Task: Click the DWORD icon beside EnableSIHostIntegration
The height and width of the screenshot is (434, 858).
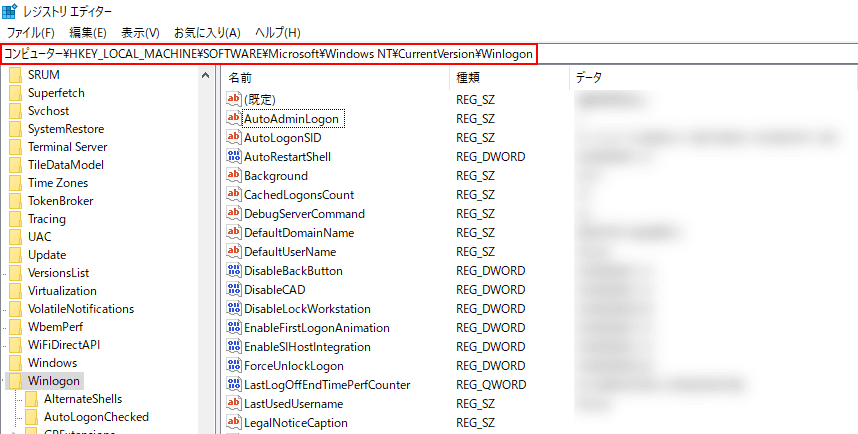Action: 234,346
